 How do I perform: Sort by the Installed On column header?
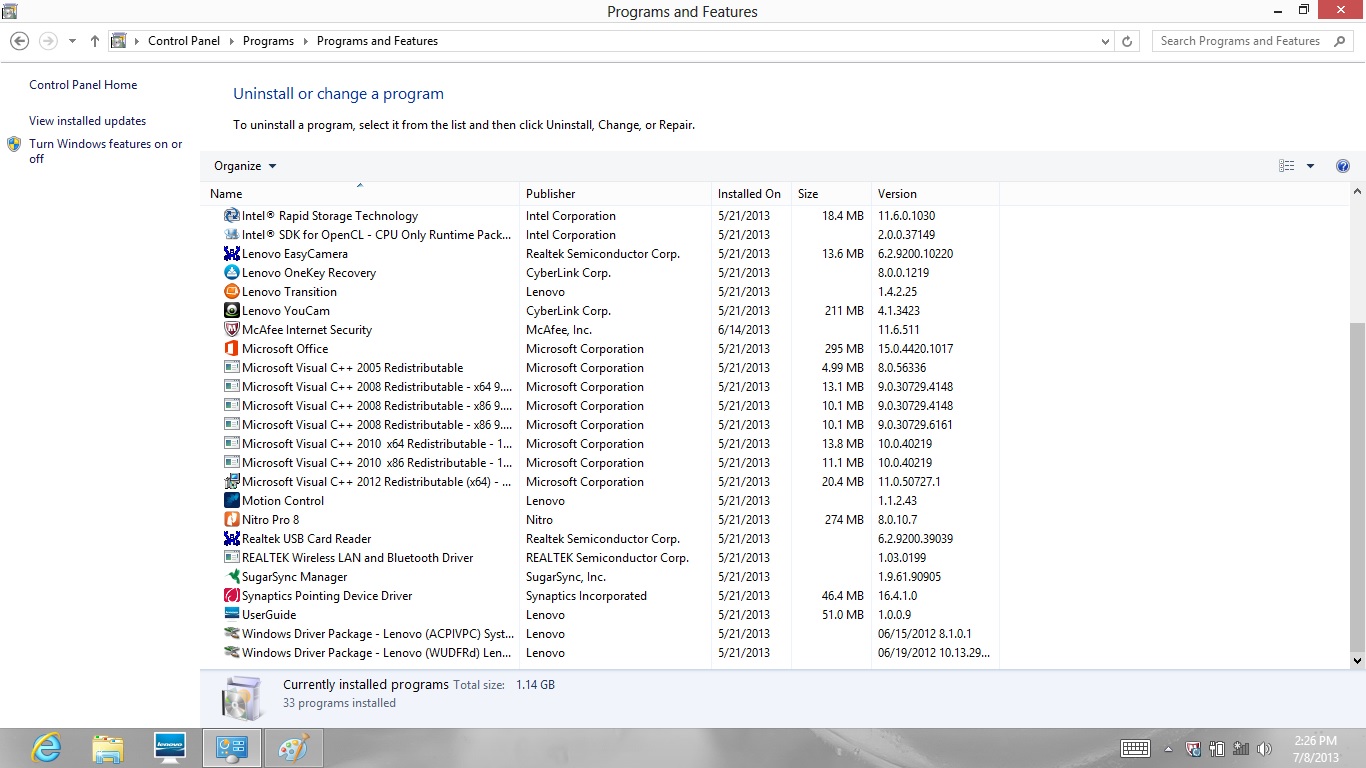751,193
